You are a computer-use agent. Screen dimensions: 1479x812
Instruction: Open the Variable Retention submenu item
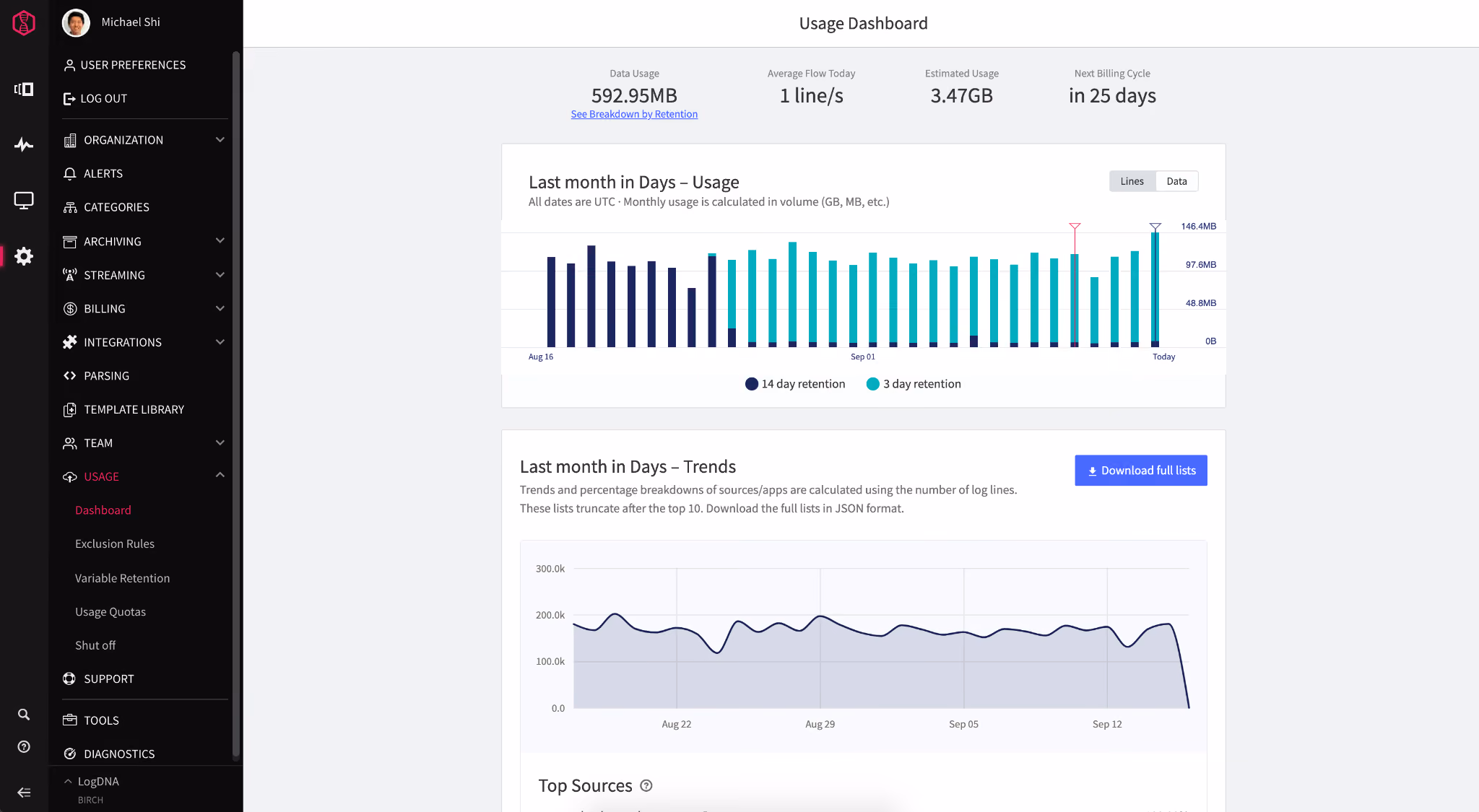coord(122,578)
